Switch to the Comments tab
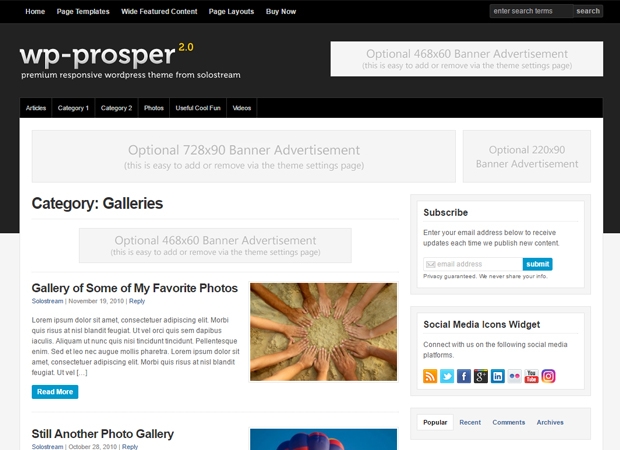Image resolution: width=620 pixels, height=450 pixels. (508, 422)
